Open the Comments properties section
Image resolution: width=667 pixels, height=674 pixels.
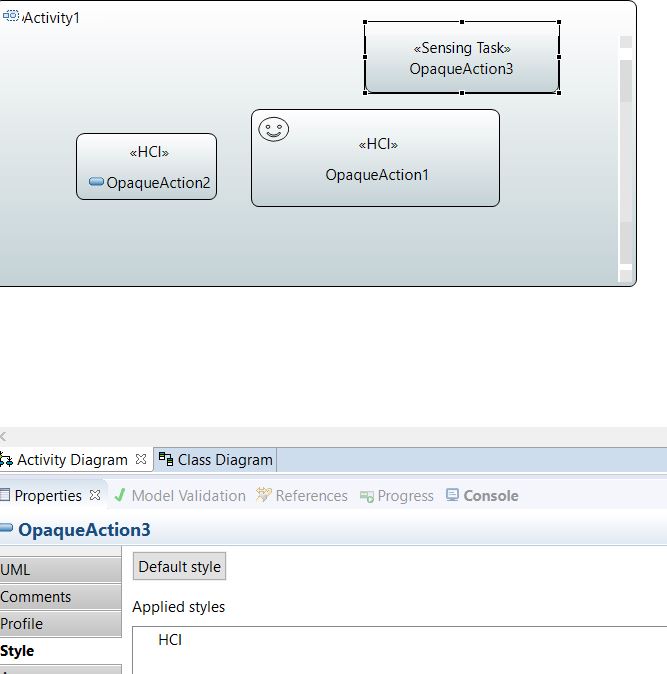click(60, 597)
